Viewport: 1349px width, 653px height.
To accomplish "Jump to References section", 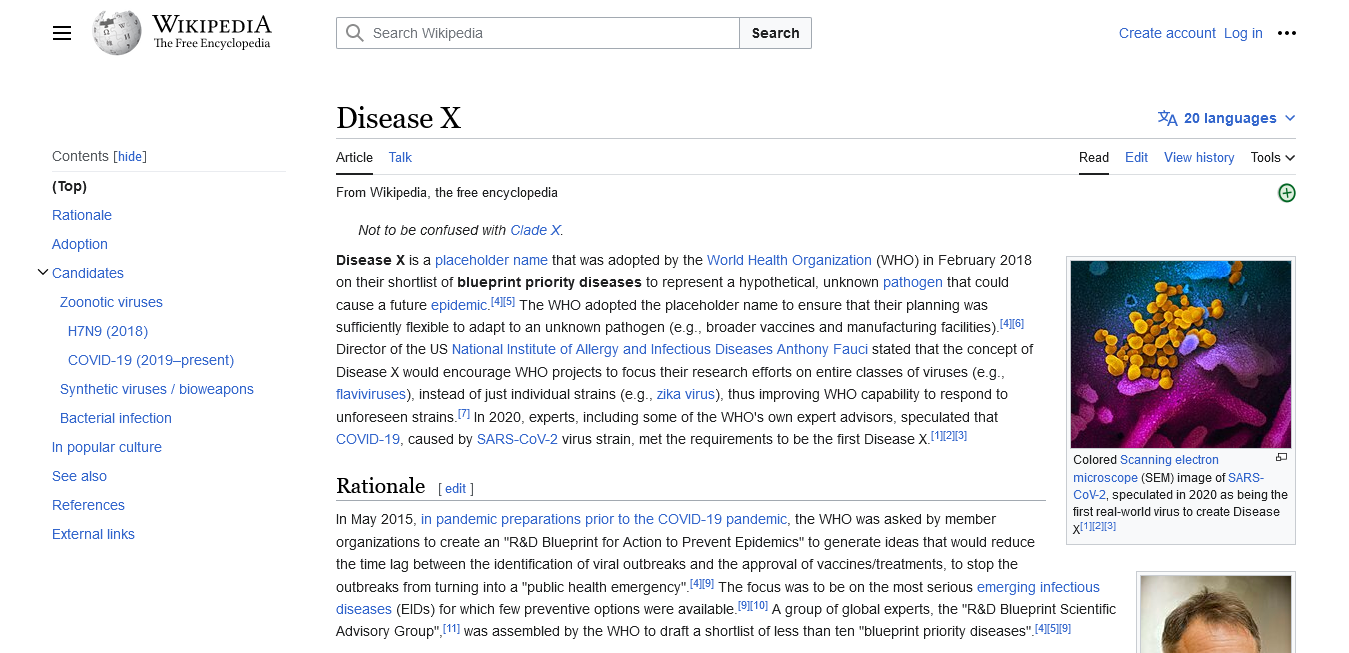I will [x=88, y=505].
